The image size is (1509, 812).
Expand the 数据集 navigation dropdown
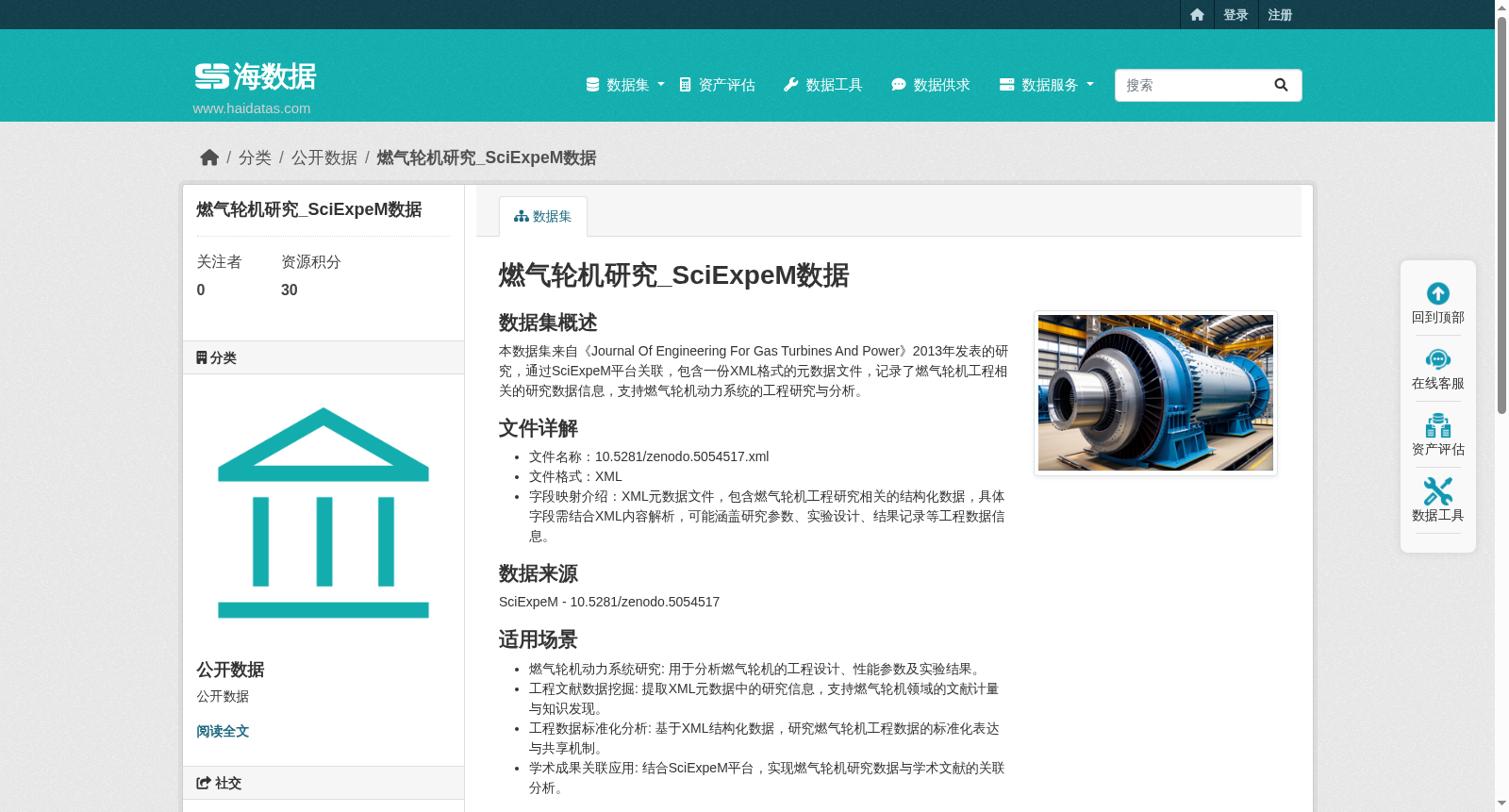(x=625, y=85)
